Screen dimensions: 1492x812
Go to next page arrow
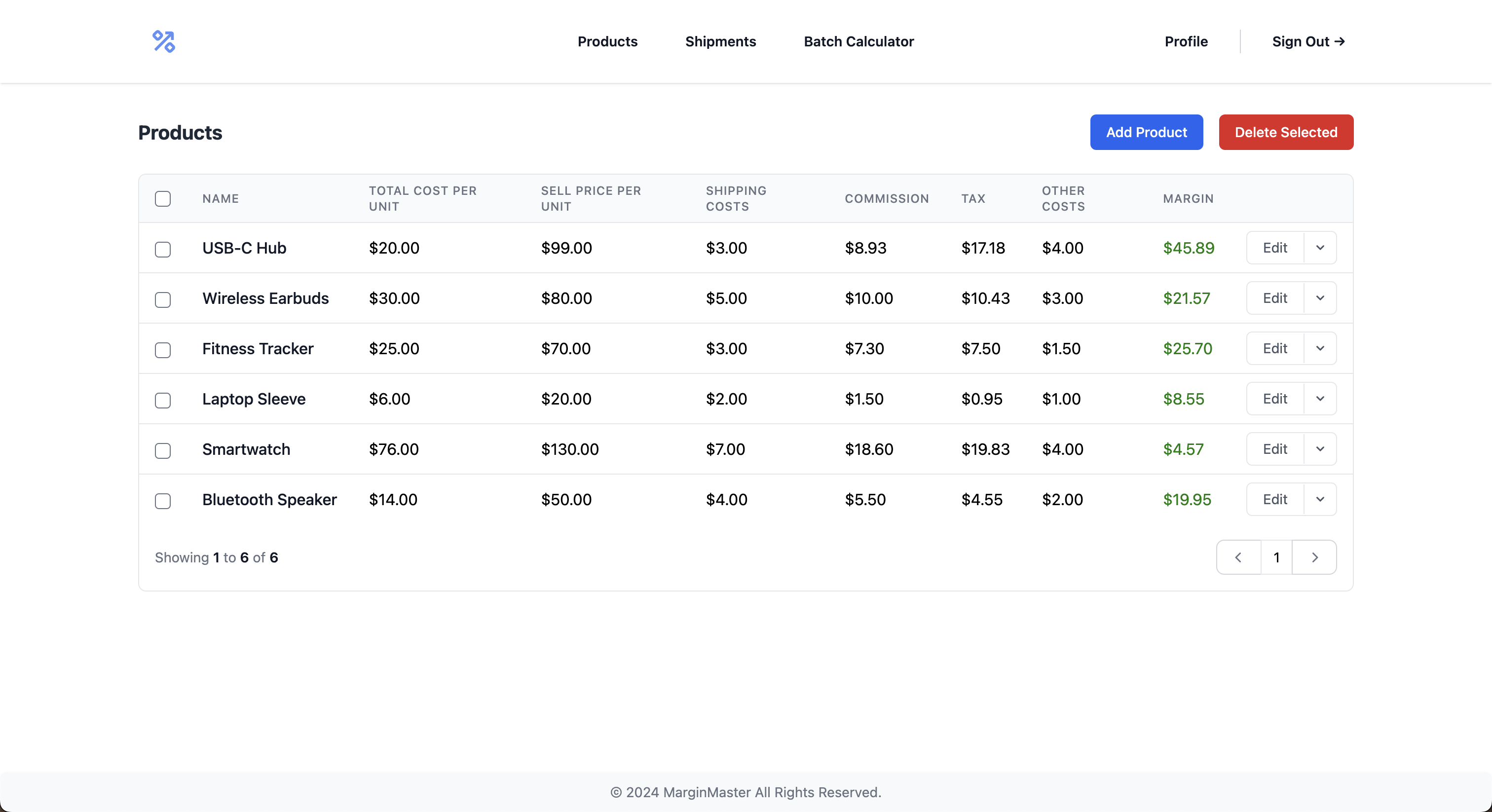pos(1314,557)
